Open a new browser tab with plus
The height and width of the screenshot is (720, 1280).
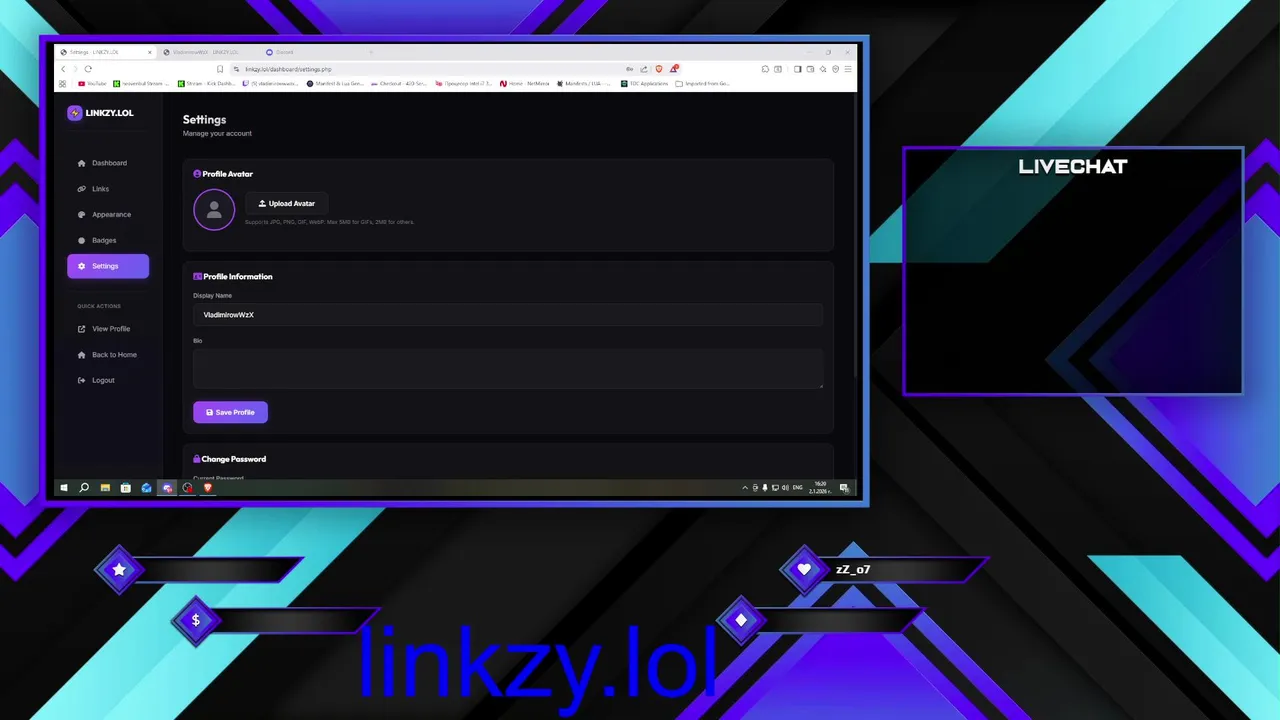(370, 52)
